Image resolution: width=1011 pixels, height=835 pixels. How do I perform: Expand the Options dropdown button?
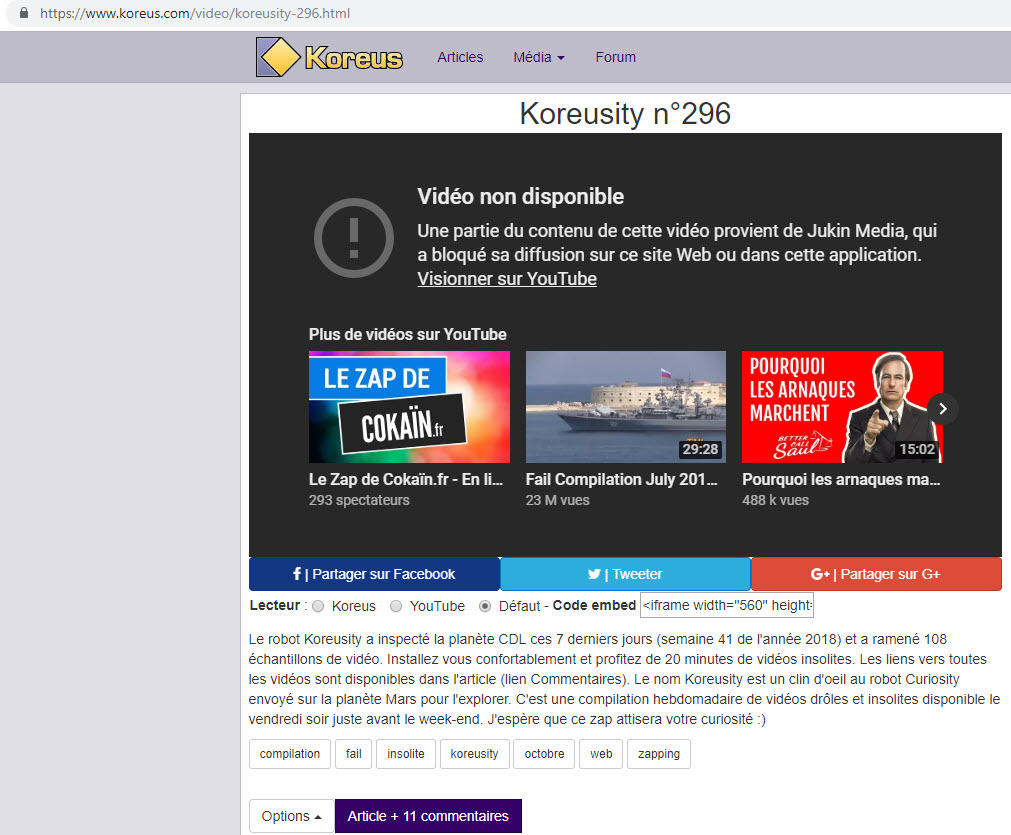tap(291, 816)
